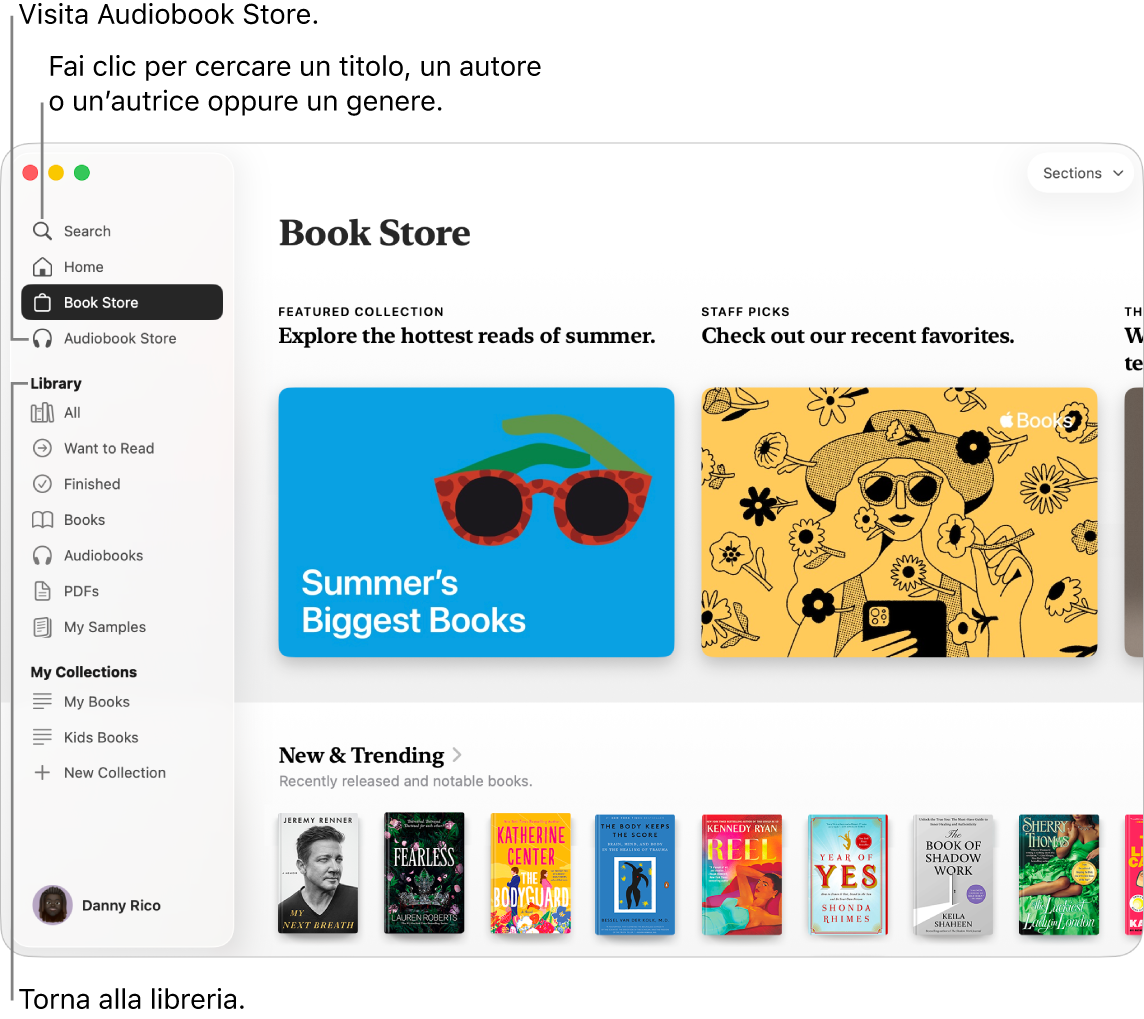Open the Finished checkmark icon
The height and width of the screenshot is (1019, 1144).
coord(42,484)
